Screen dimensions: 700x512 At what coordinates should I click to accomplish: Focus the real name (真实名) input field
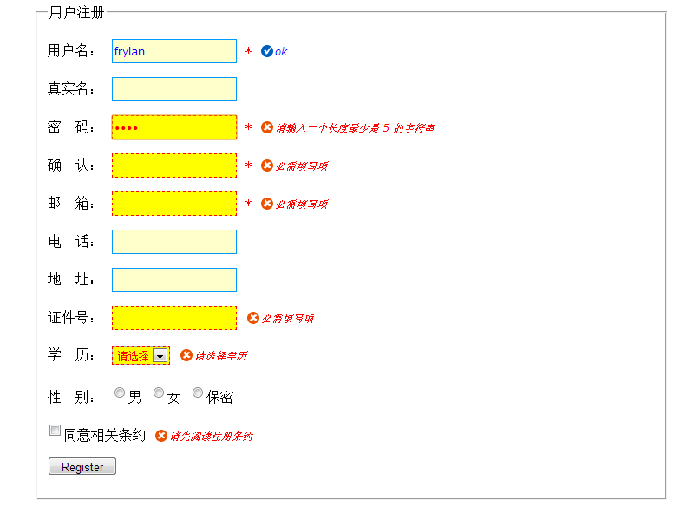coord(174,89)
